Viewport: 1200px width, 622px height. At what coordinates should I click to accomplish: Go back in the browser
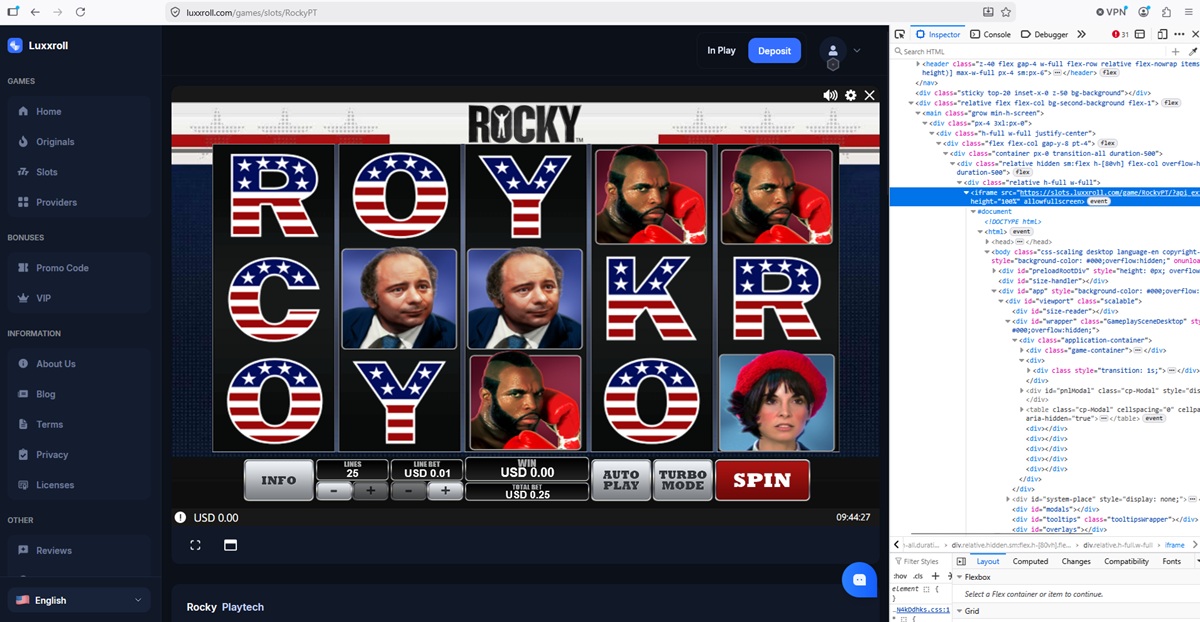click(35, 12)
